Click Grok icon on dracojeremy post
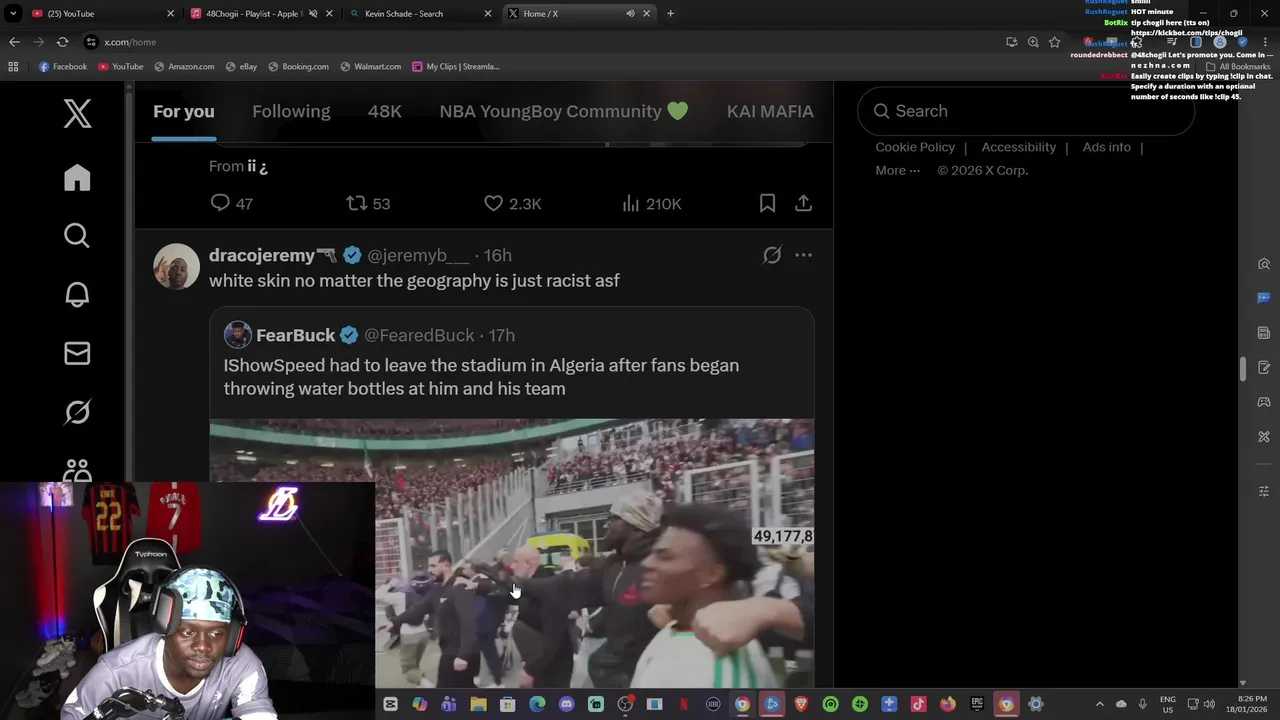The width and height of the screenshot is (1280, 720). click(x=772, y=255)
